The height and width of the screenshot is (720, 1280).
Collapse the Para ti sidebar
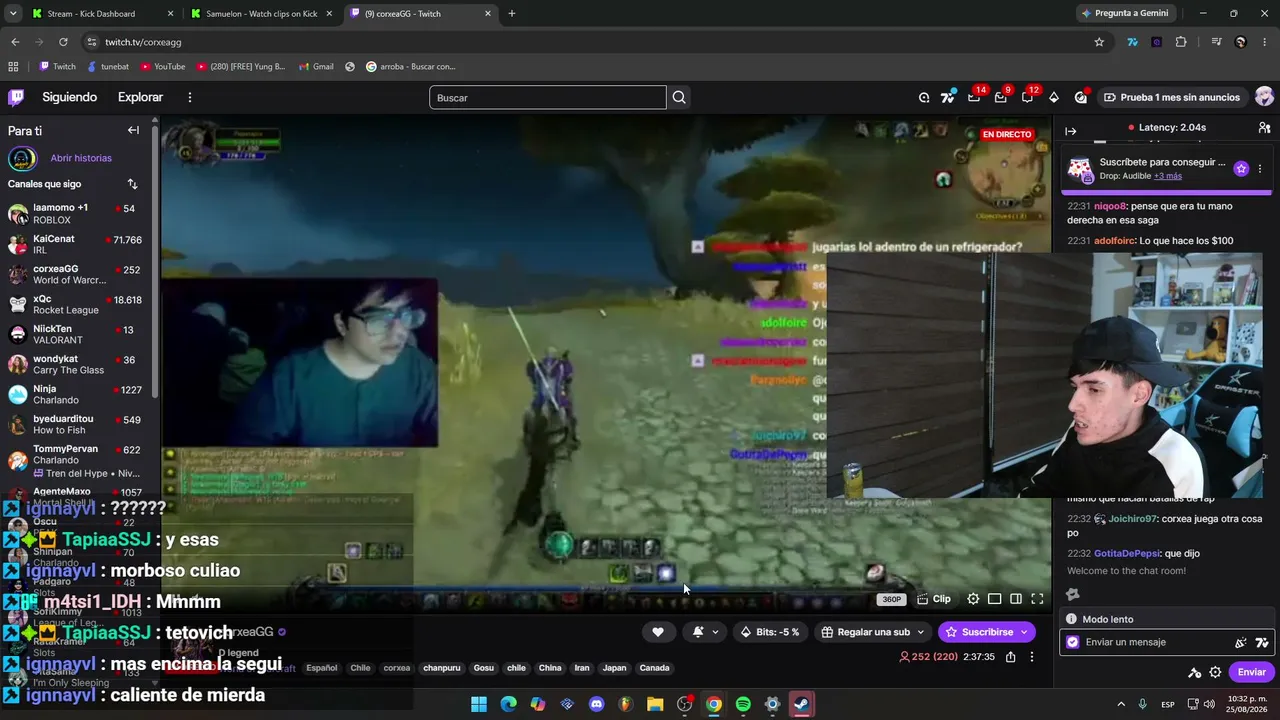coord(133,130)
